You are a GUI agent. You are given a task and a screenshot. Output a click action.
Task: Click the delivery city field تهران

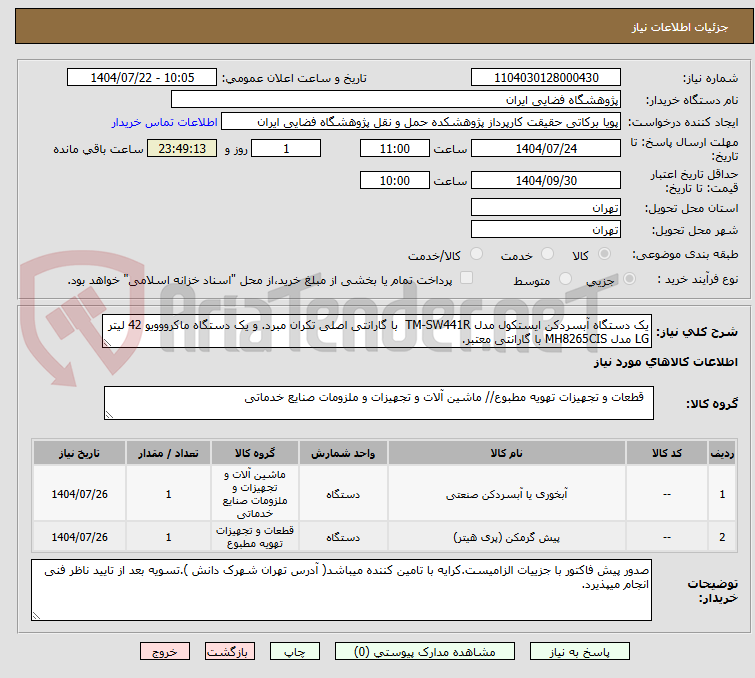click(546, 230)
